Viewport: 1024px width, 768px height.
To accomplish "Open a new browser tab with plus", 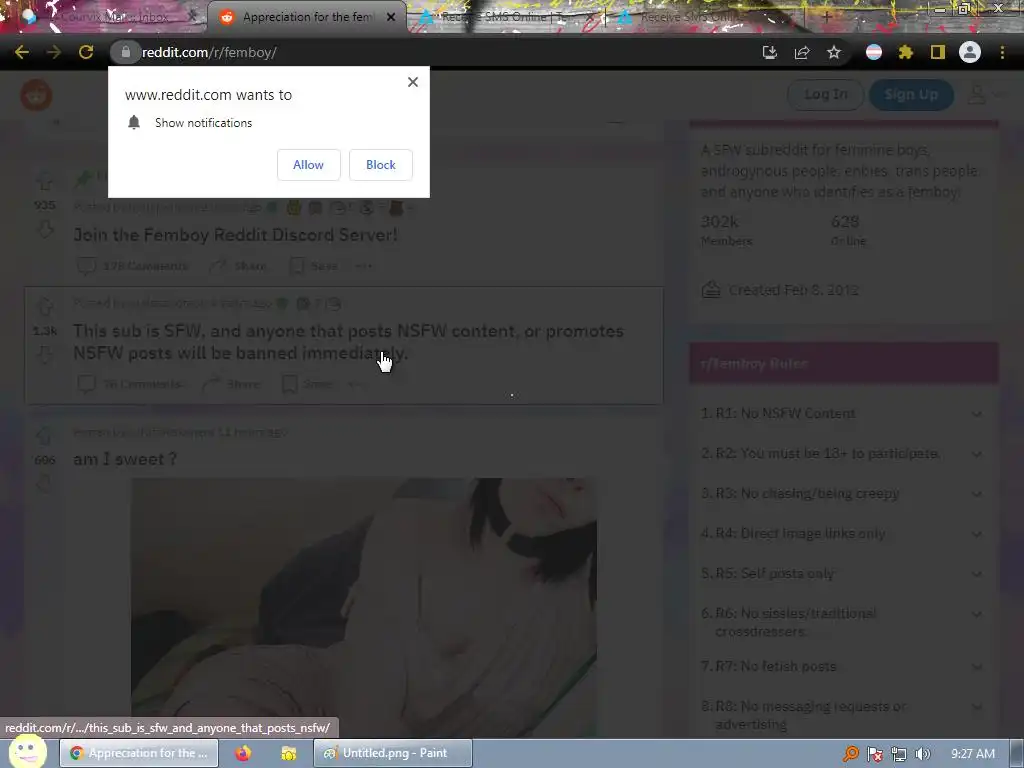I will click(x=826, y=17).
